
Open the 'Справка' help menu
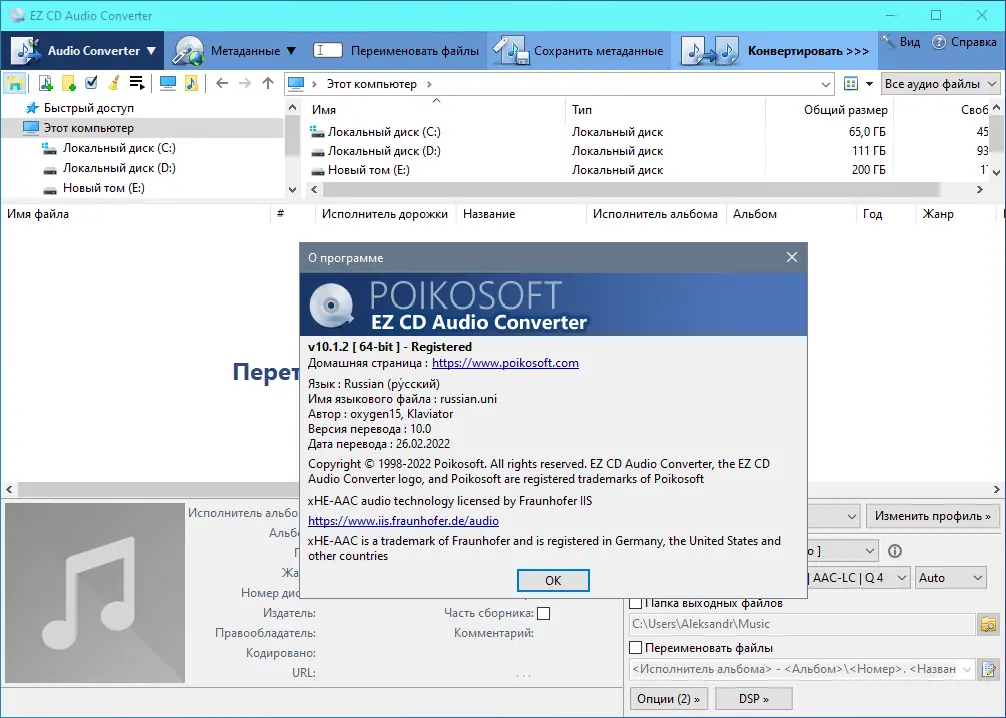964,42
